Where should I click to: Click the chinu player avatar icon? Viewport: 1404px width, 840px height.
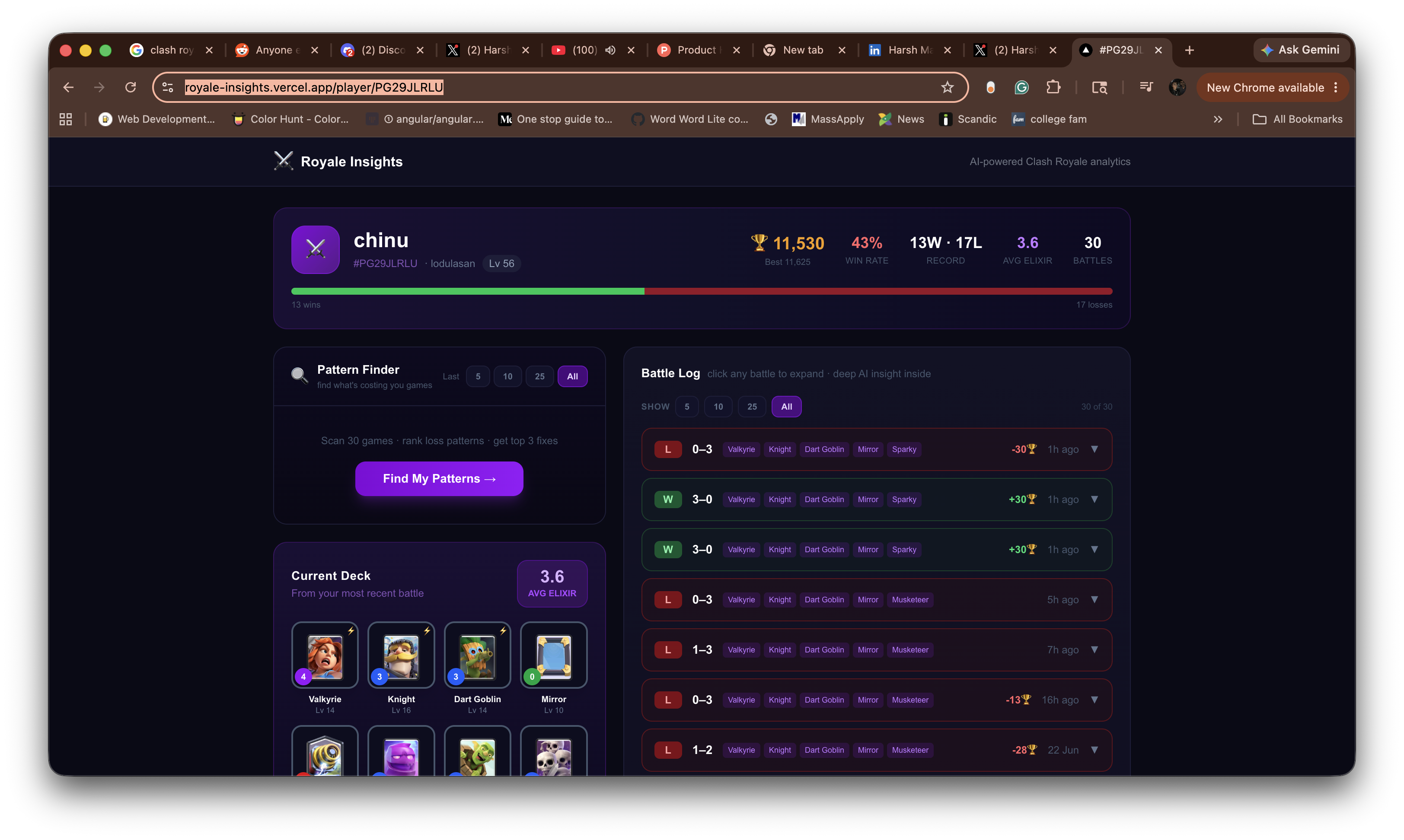[315, 249]
